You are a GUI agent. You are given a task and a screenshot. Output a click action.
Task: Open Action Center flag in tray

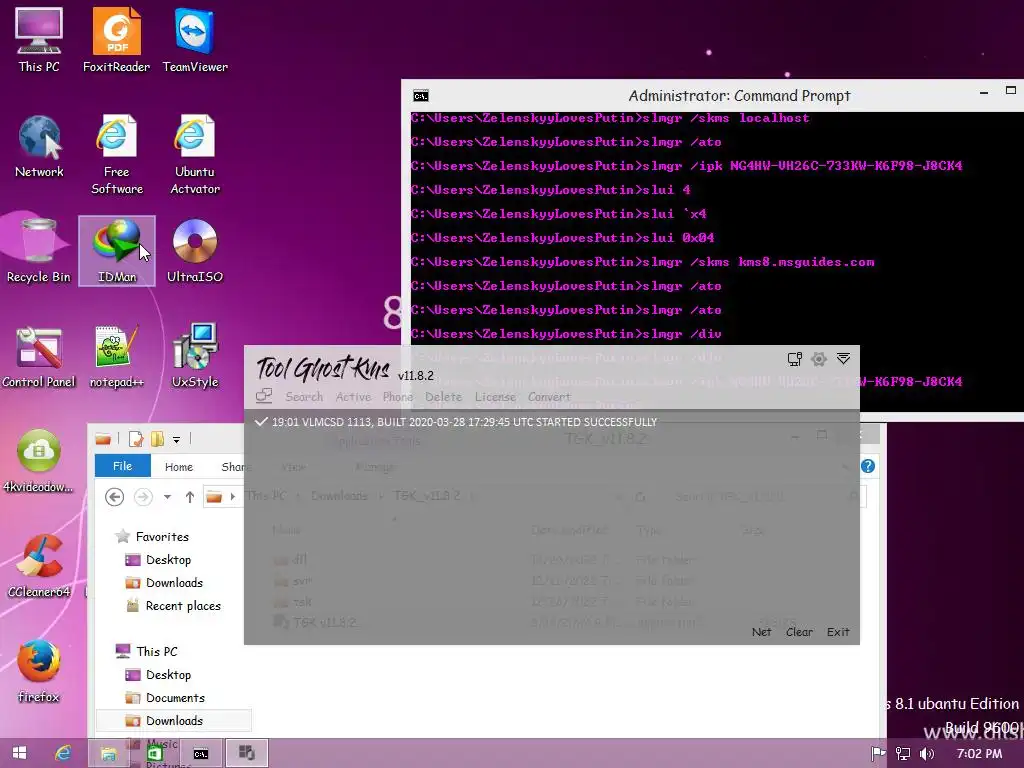pyautogui.click(x=878, y=754)
